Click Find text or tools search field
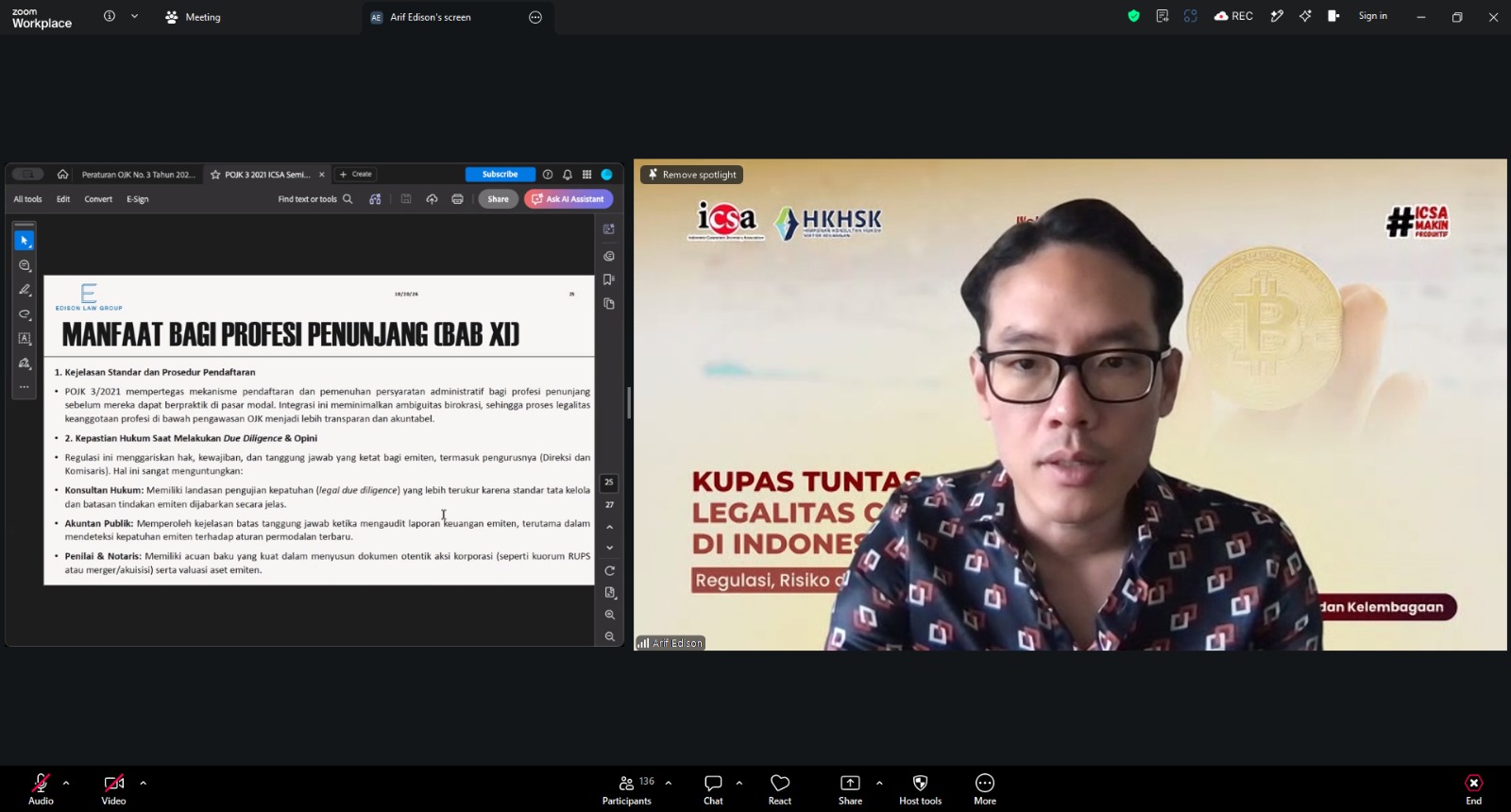This screenshot has width=1511, height=812. pyautogui.click(x=315, y=199)
